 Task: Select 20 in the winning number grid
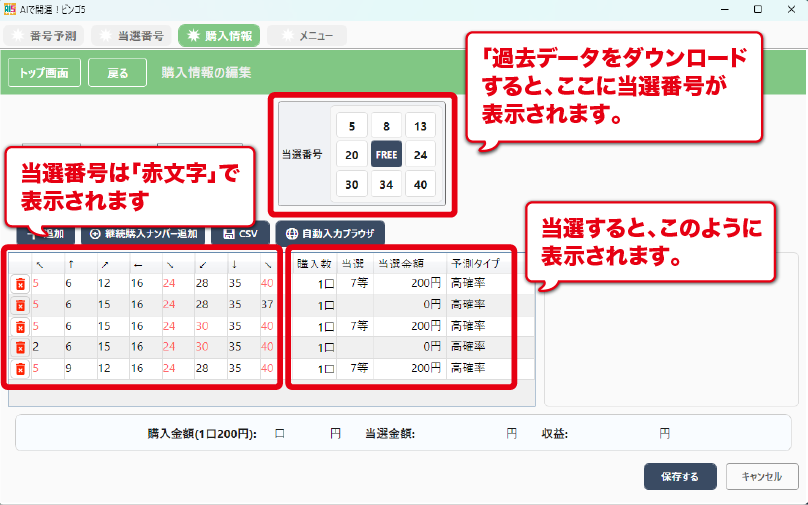point(352,155)
